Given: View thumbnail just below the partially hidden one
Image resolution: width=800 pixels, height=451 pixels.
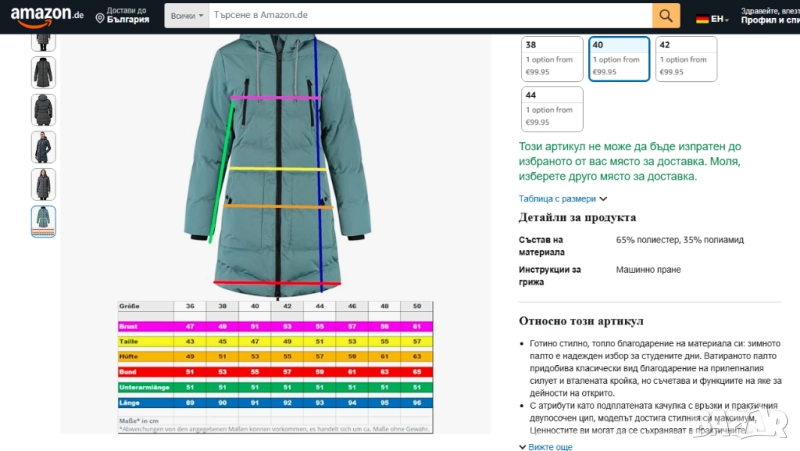Looking at the screenshot, I should click(43, 73).
